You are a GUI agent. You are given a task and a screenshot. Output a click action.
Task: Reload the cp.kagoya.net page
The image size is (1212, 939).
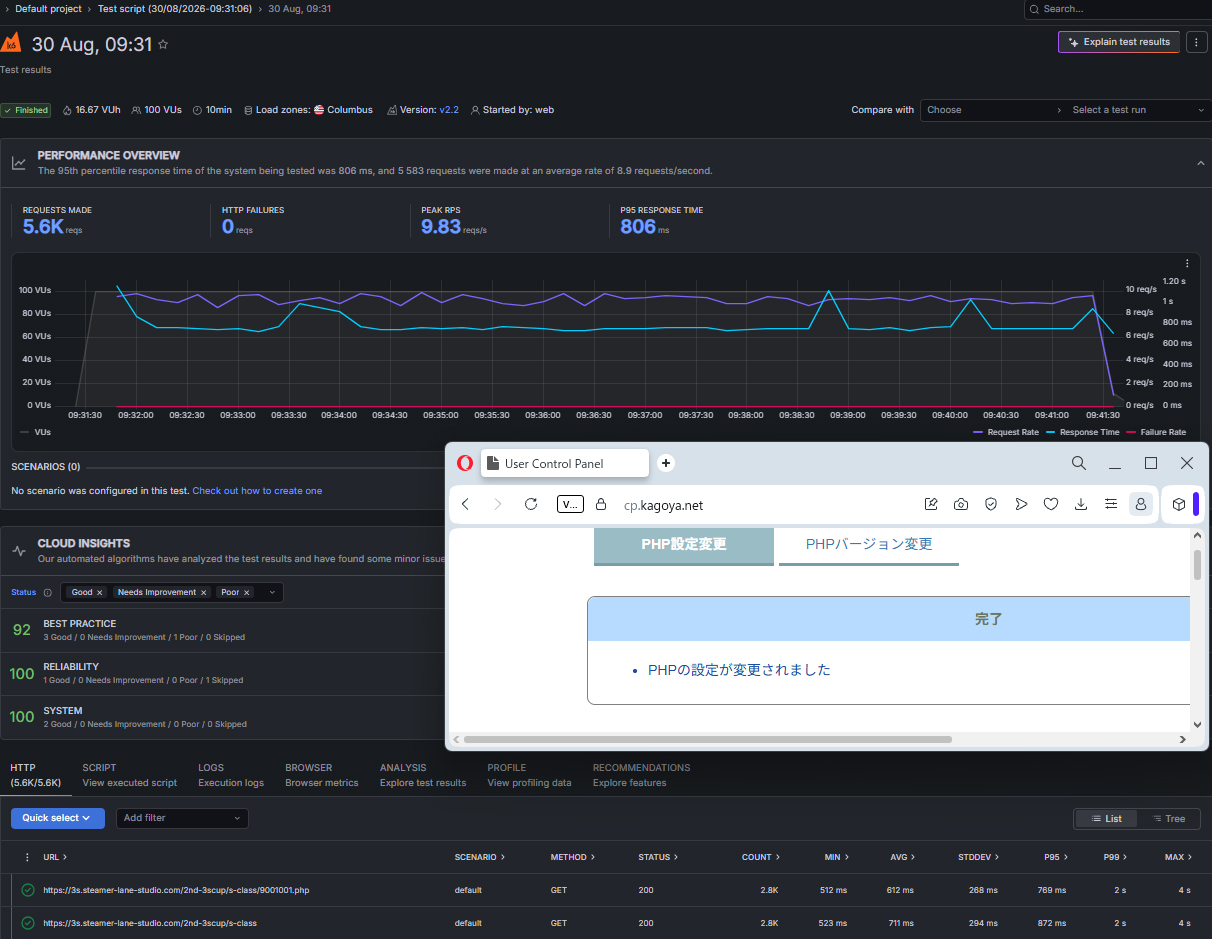[x=531, y=504]
